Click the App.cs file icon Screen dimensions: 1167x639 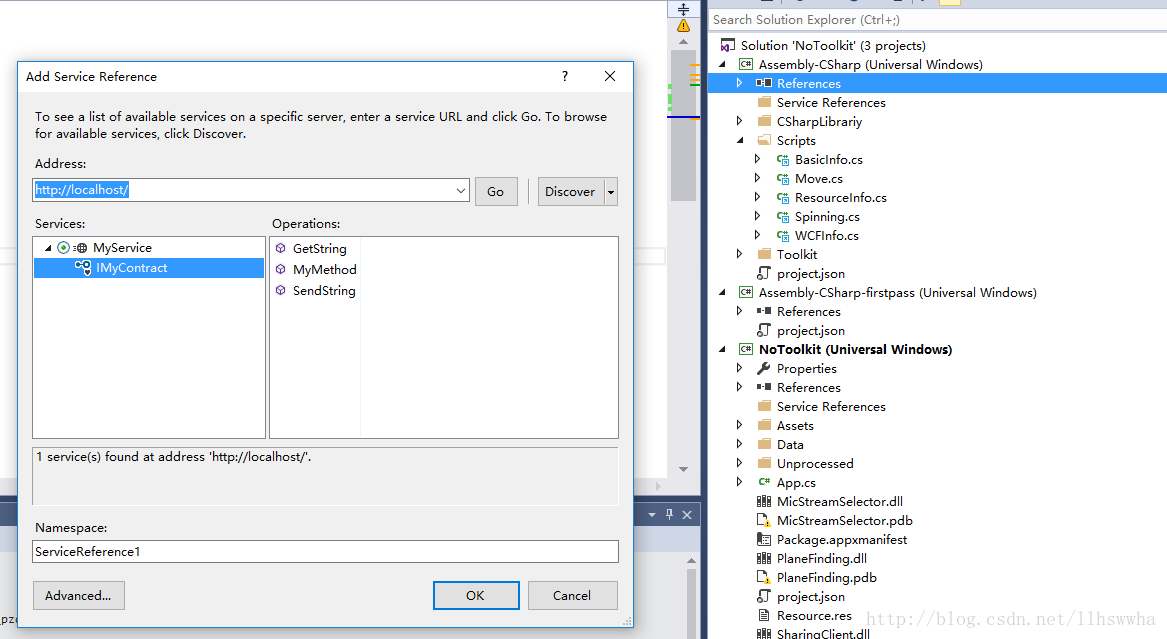pos(764,482)
